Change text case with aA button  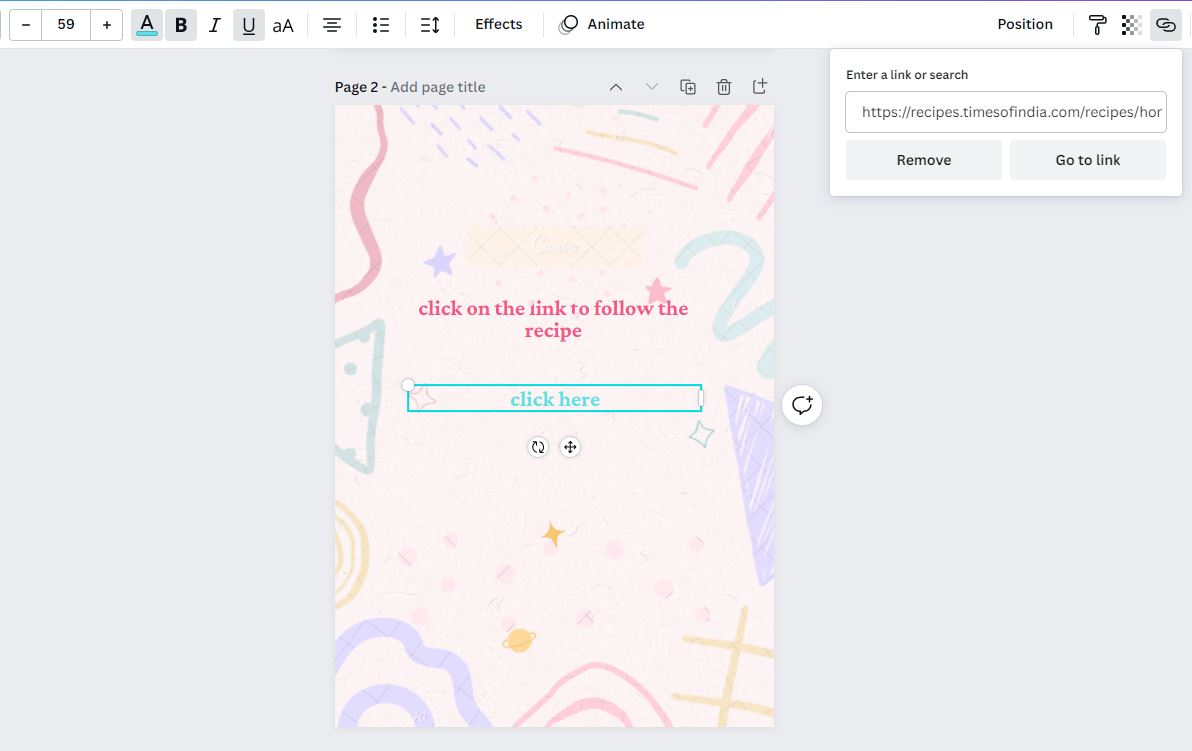tap(283, 25)
